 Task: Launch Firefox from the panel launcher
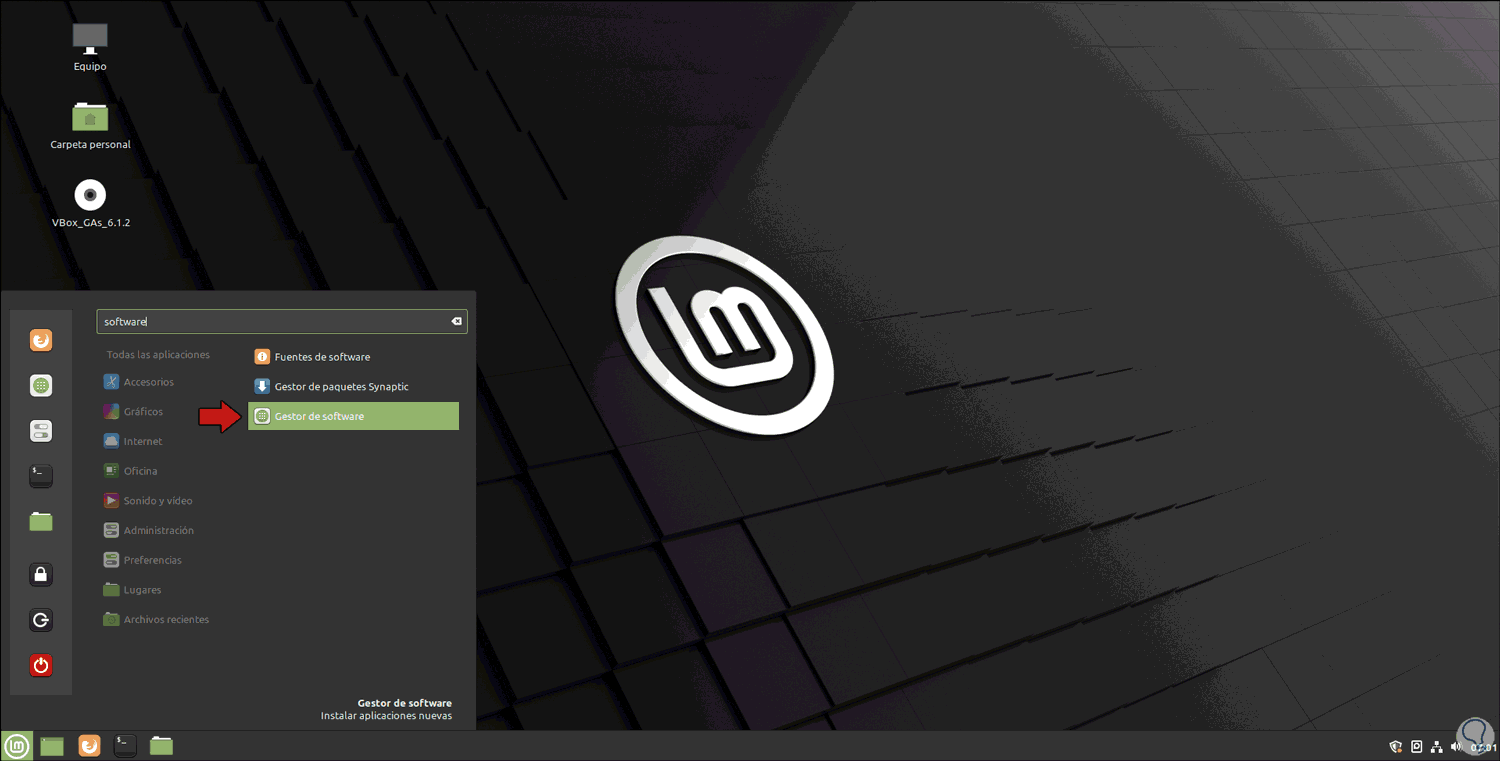pyautogui.click(x=89, y=746)
